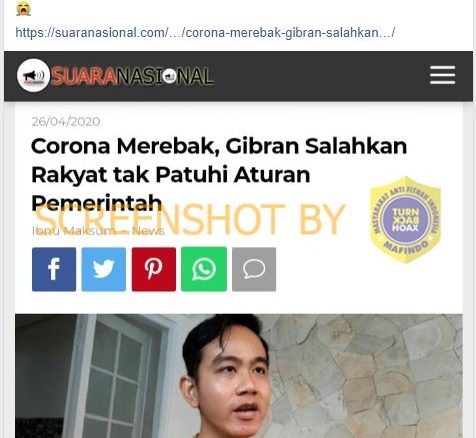Share the article via WhatsApp
Viewport: 476px width, 438px height.
(x=204, y=269)
